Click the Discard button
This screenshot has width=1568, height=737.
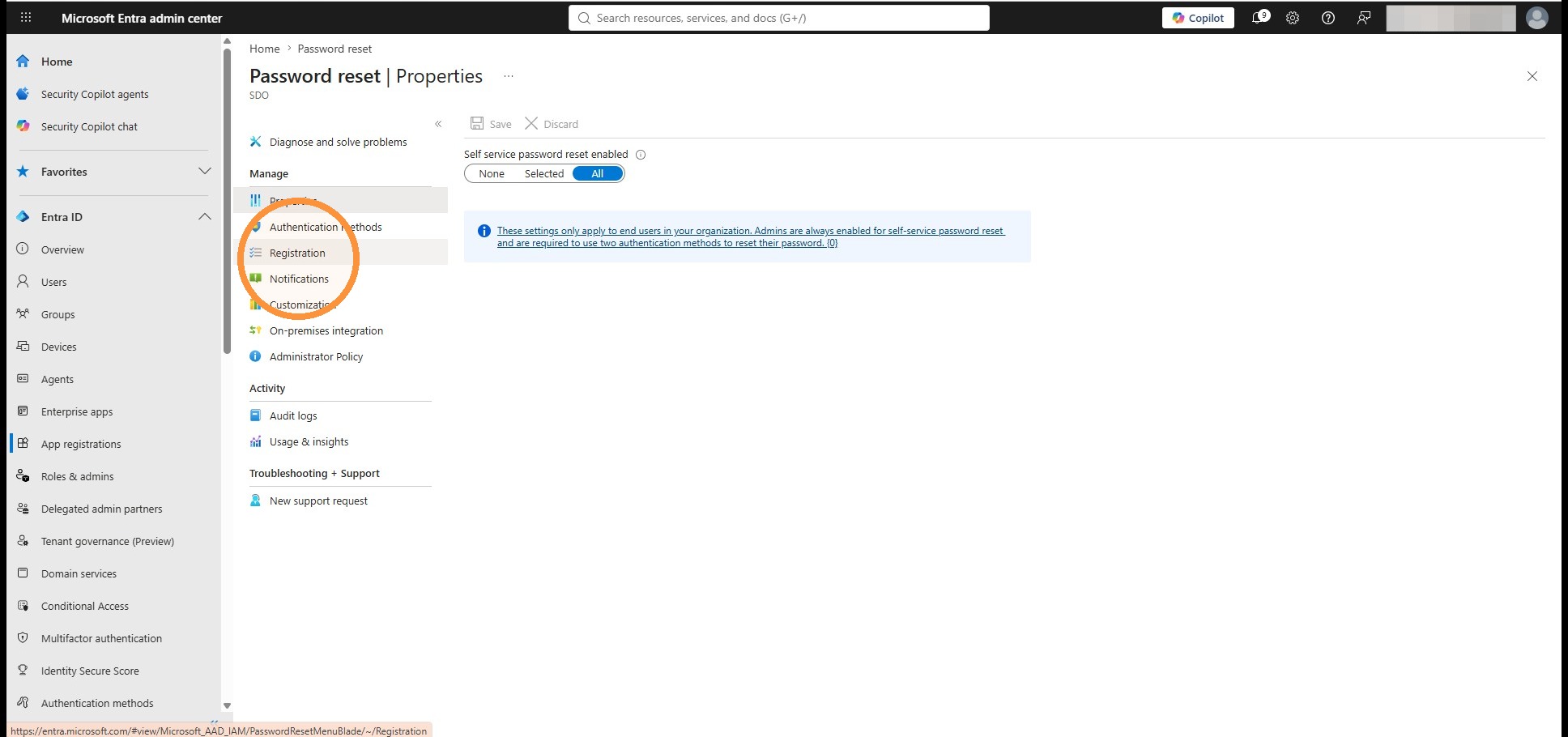(x=552, y=124)
